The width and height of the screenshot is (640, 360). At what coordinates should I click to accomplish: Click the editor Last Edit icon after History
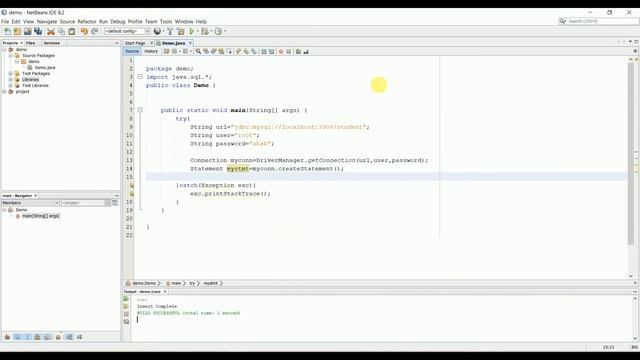[x=166, y=51]
